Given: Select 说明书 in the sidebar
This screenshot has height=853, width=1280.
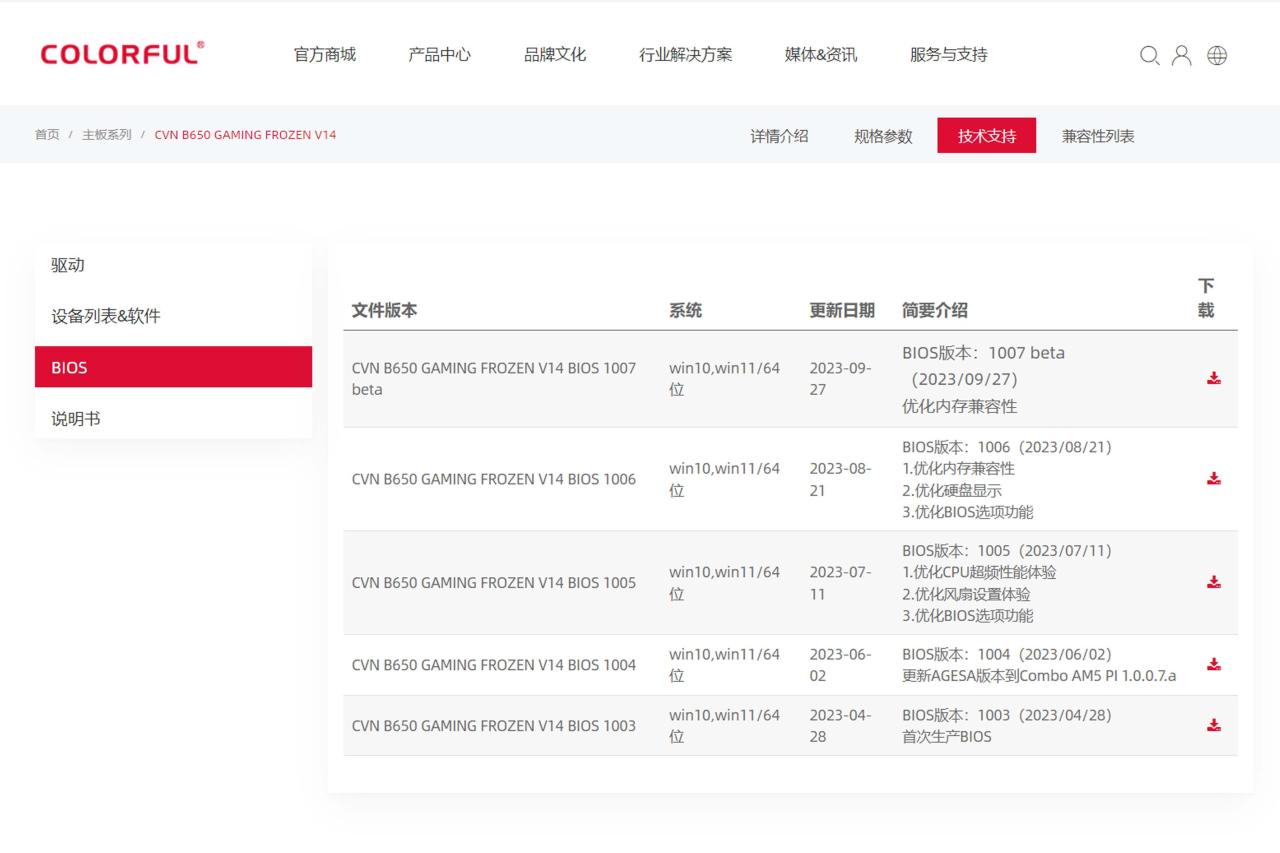Looking at the screenshot, I should [173, 418].
